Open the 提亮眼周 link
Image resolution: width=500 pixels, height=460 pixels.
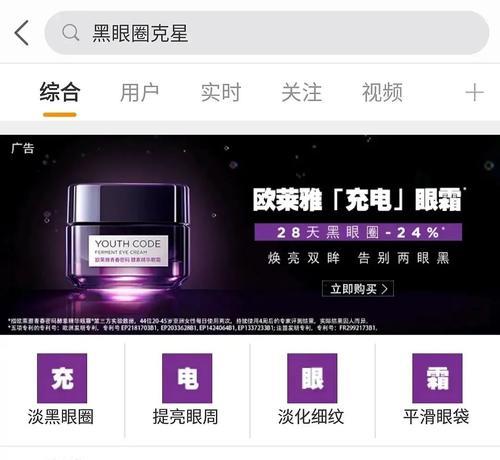click(x=185, y=417)
